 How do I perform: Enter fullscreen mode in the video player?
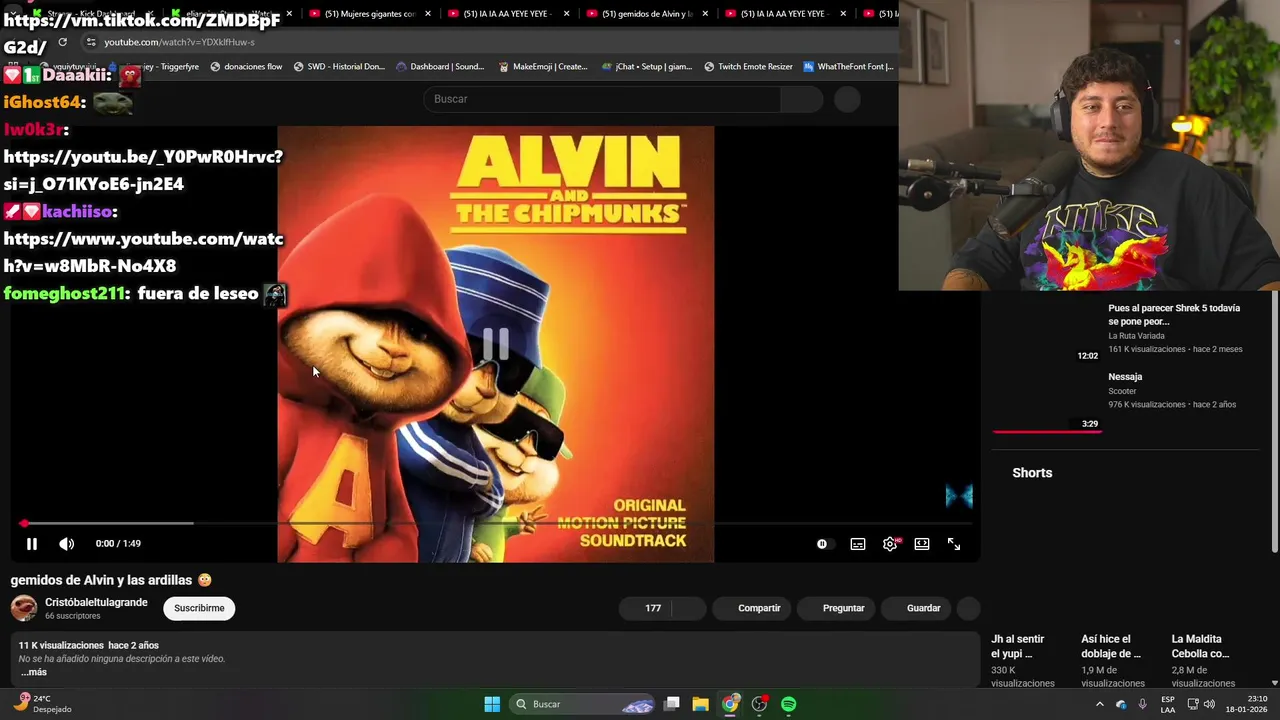(954, 544)
